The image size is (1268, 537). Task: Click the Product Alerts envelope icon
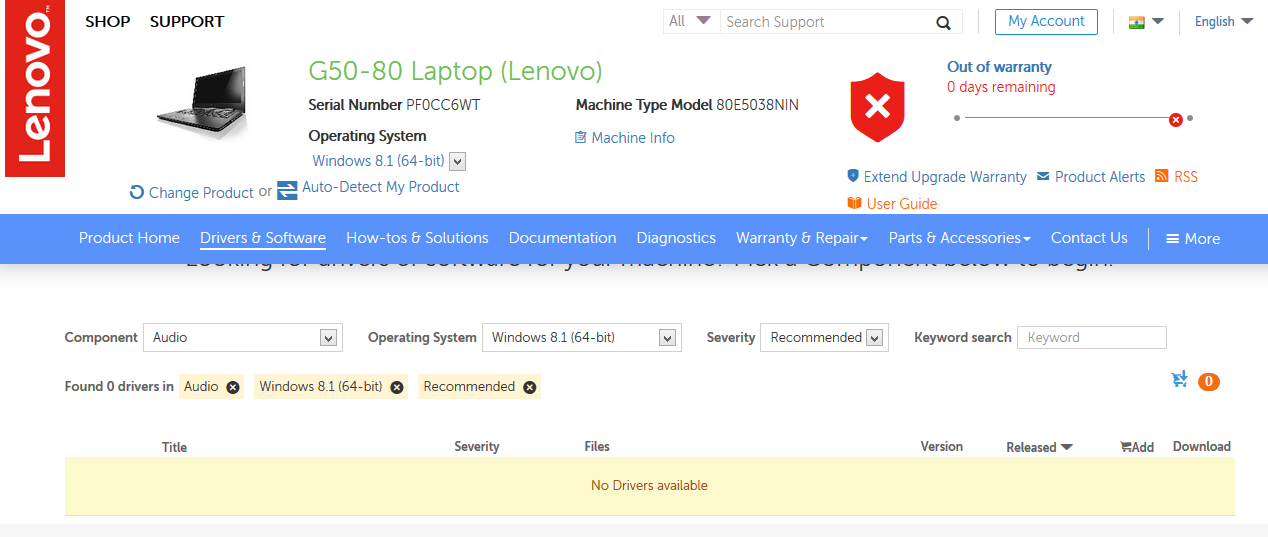click(1043, 177)
